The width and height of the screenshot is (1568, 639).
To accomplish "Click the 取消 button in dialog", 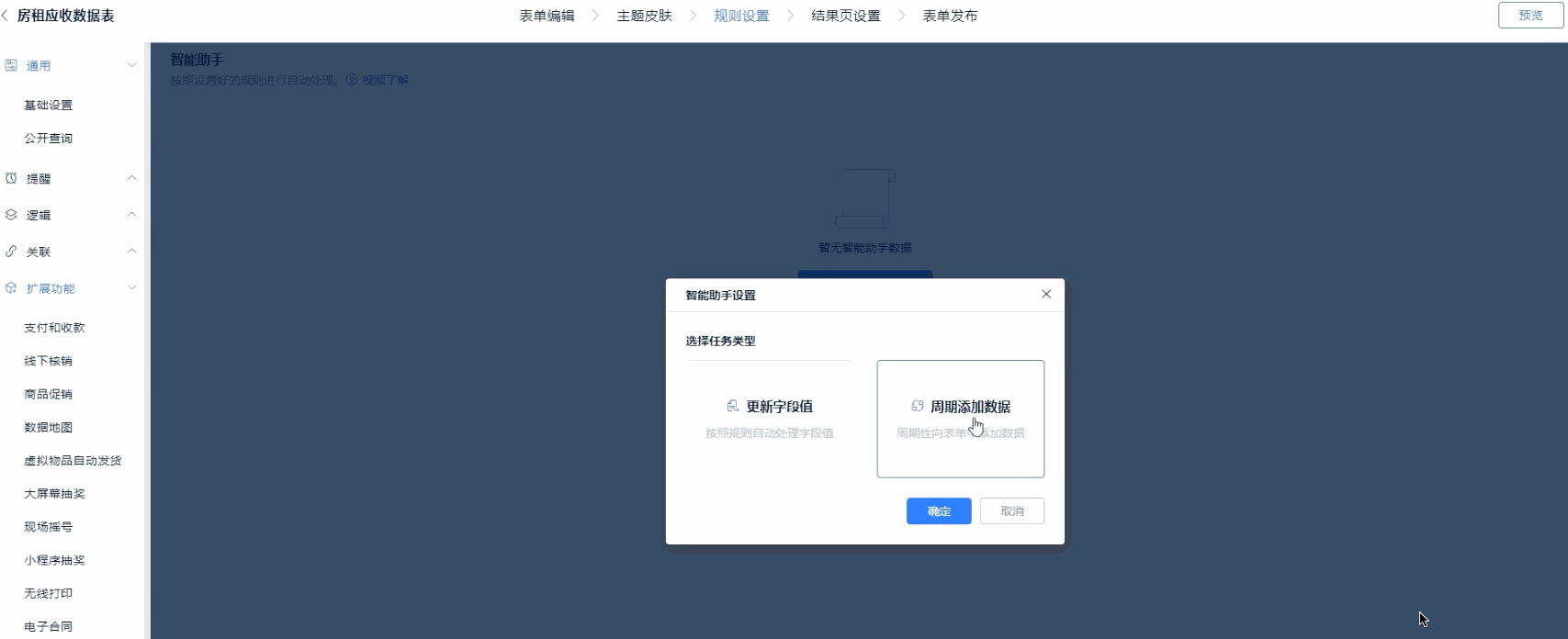I will [1011, 511].
